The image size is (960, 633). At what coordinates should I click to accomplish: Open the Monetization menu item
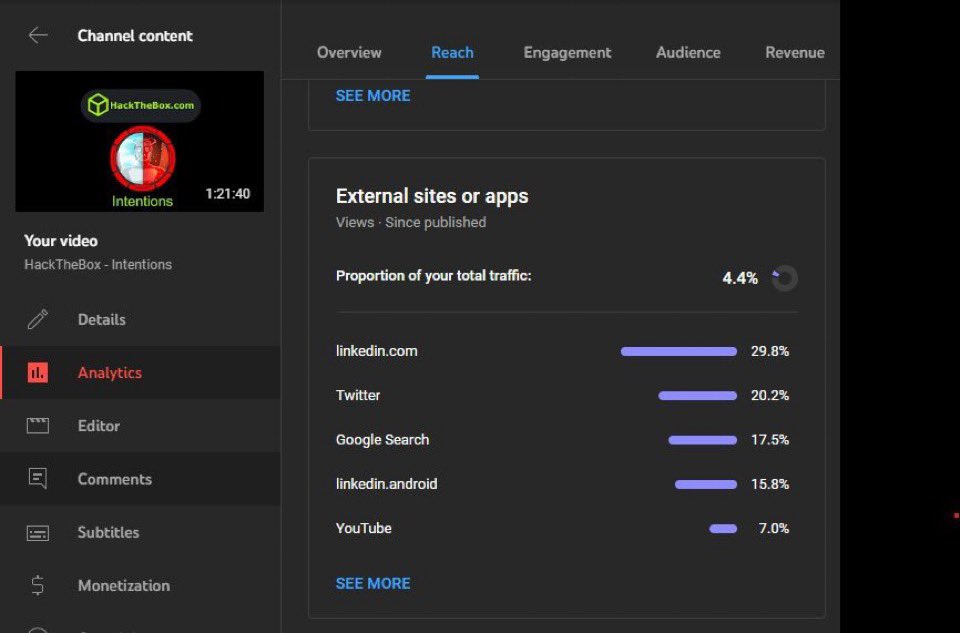pos(140,585)
